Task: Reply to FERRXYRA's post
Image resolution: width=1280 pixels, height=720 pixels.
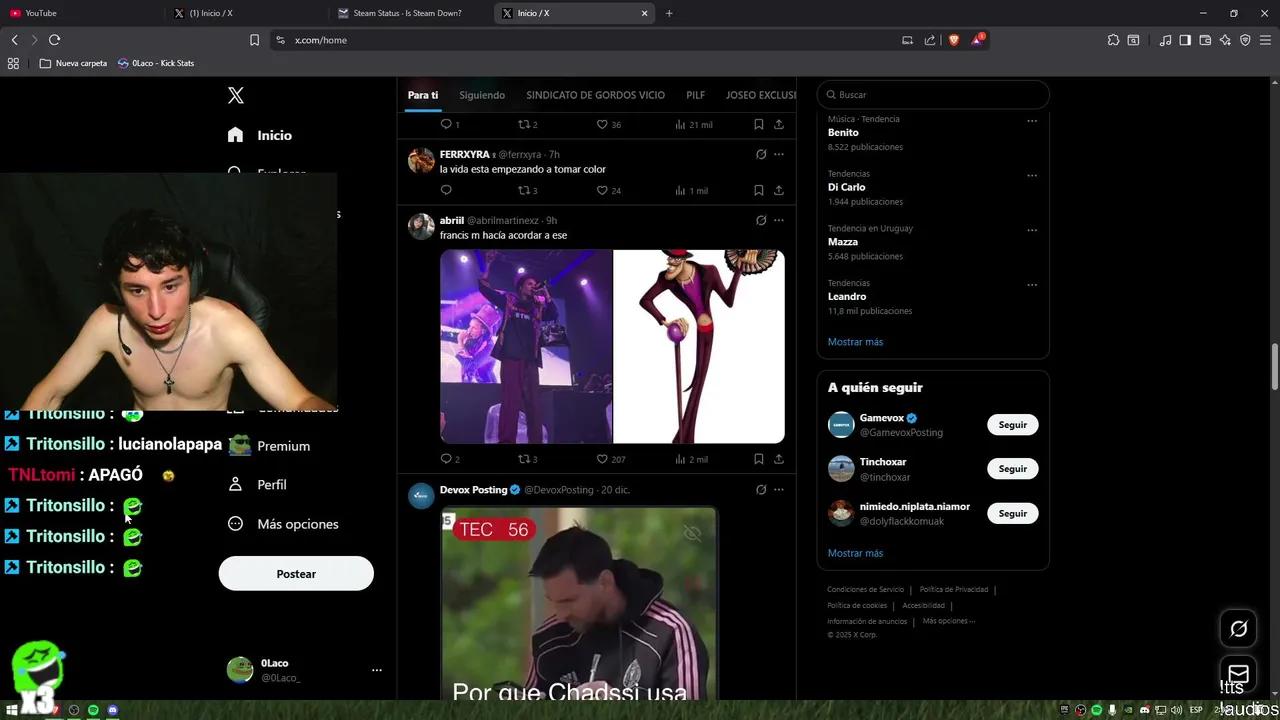Action: point(446,190)
